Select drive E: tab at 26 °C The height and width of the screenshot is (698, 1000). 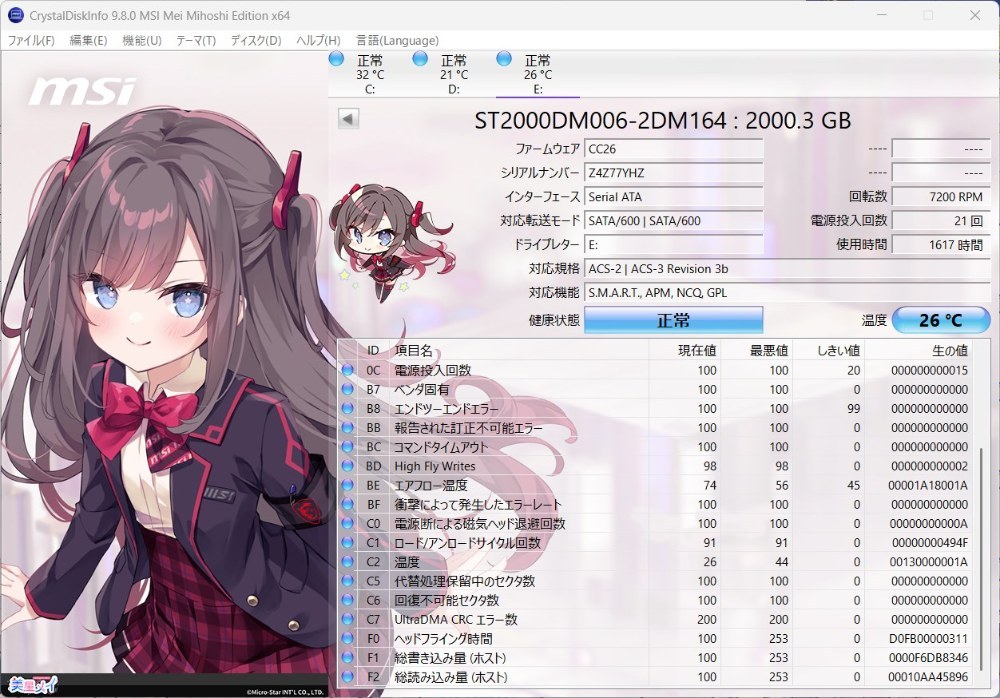(538, 73)
